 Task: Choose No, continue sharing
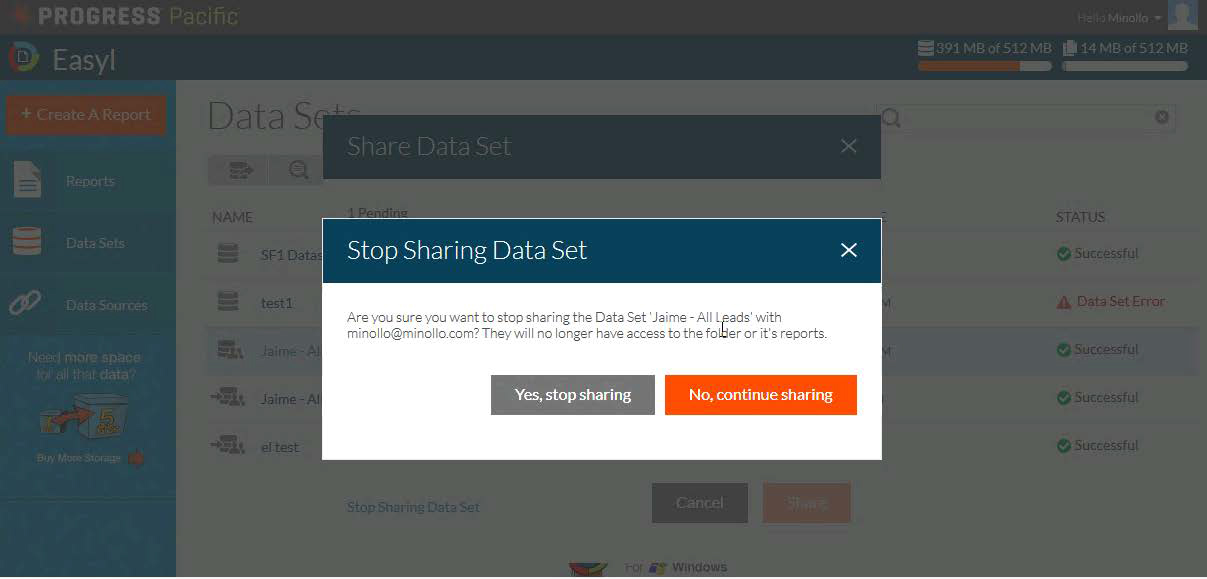click(x=760, y=395)
